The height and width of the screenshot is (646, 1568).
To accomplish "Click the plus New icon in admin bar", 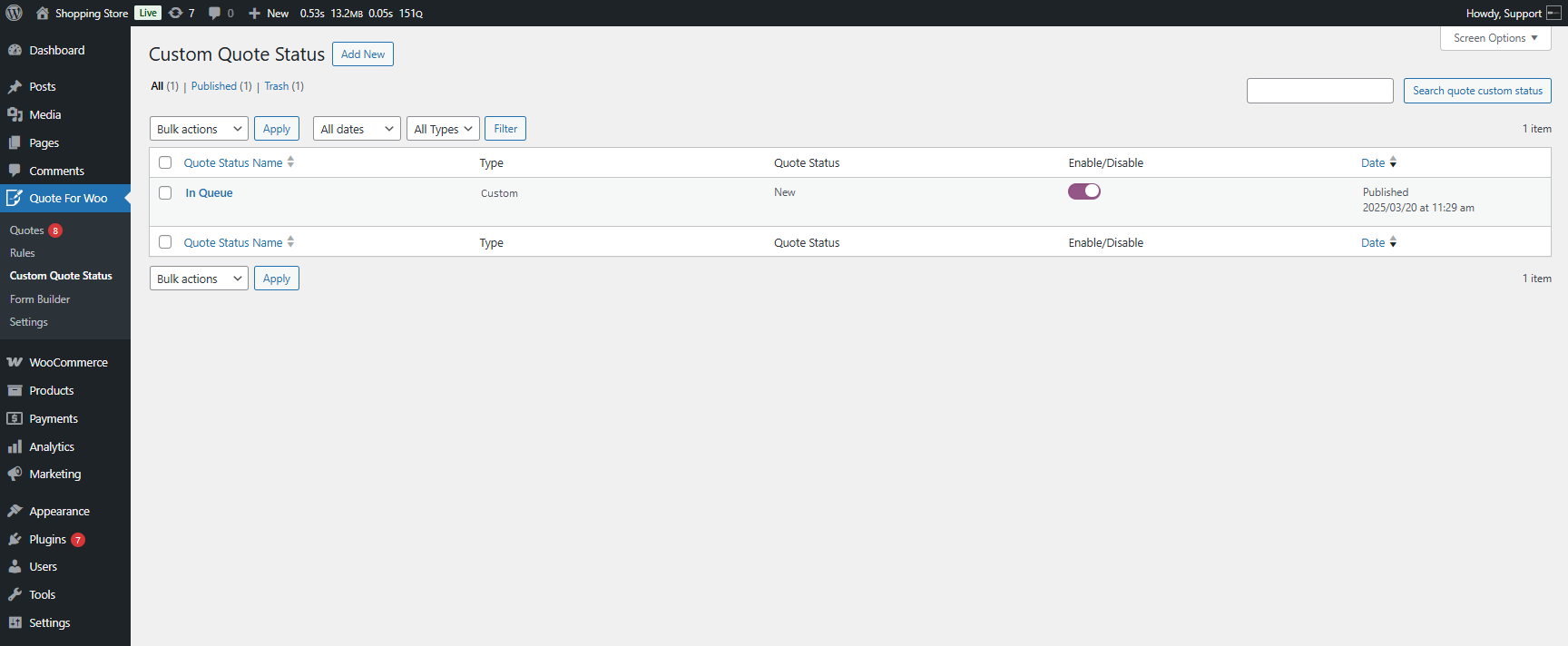I will click(254, 13).
